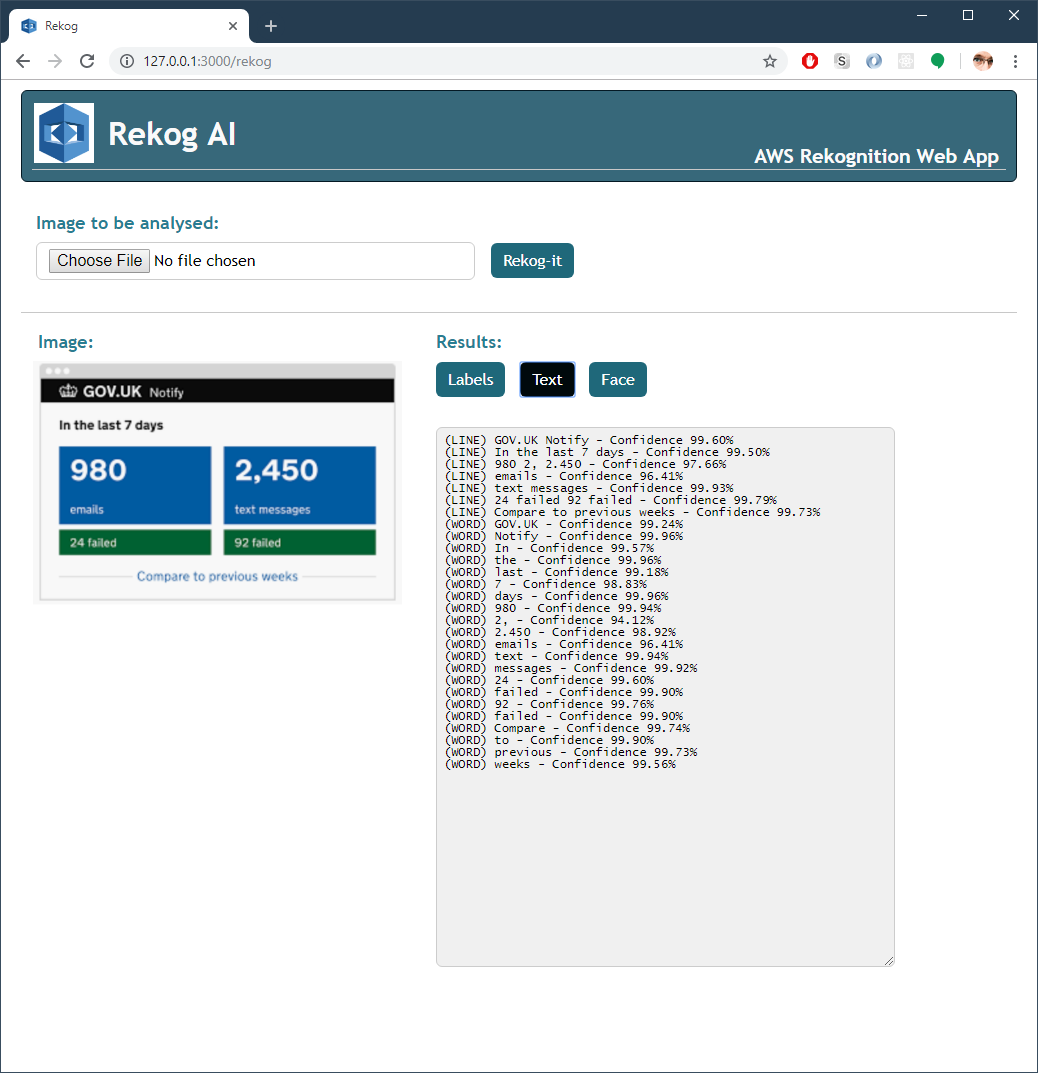Viewport: 1038px width, 1073px height.
Task: Show Face results
Action: tap(618, 380)
